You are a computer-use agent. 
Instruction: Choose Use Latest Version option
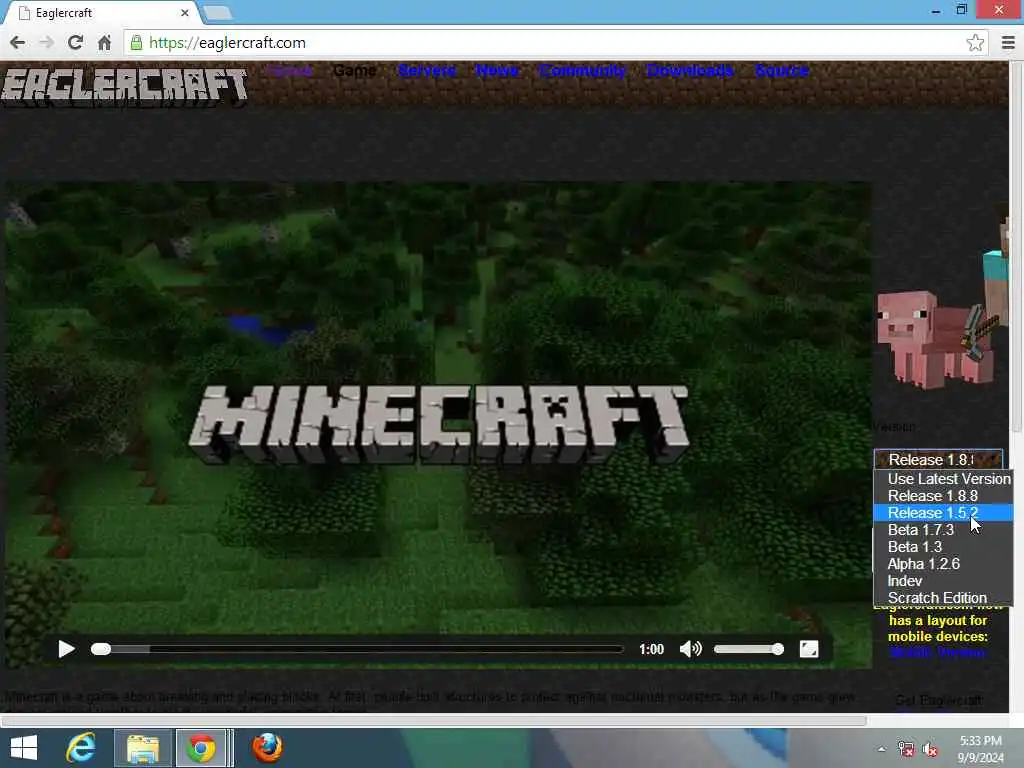[x=944, y=479]
